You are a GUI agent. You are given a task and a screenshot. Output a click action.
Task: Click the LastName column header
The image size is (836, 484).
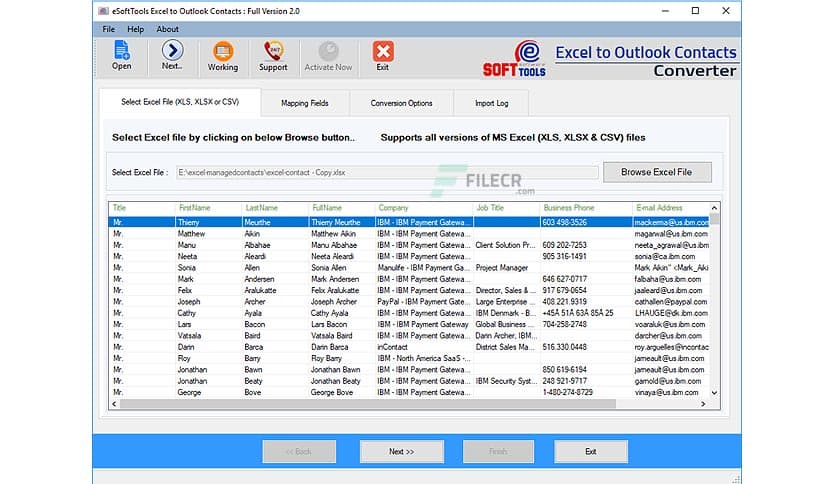(x=275, y=208)
